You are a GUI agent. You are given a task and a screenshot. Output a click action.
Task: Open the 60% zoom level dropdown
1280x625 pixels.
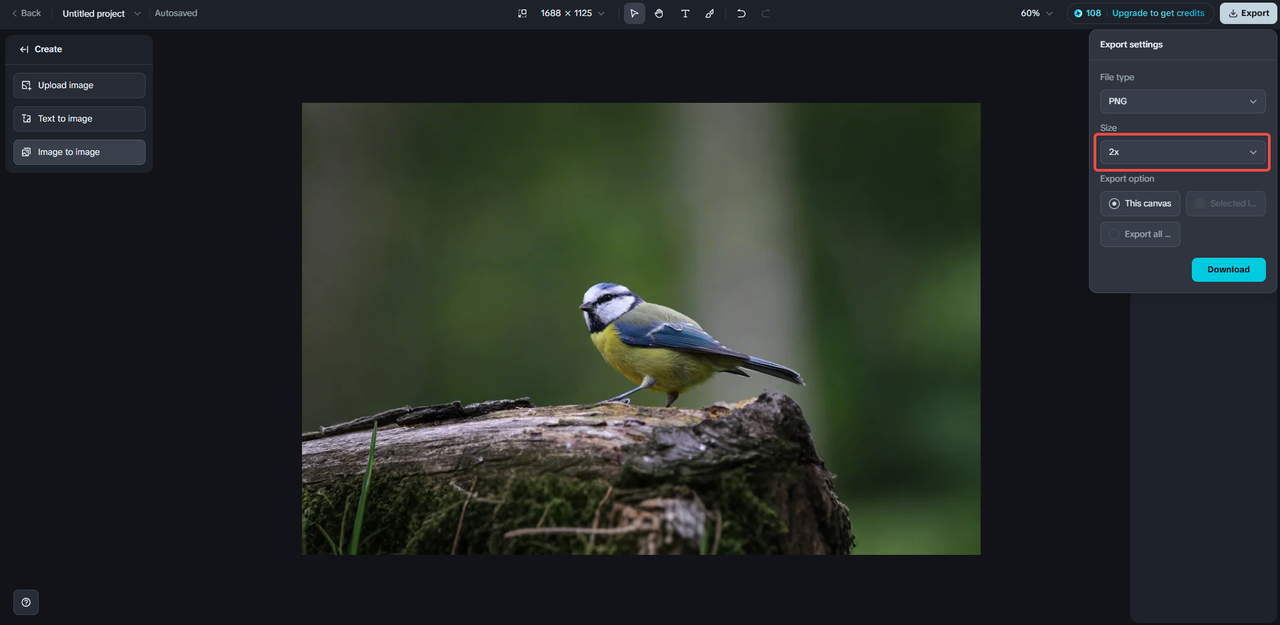tap(1037, 13)
